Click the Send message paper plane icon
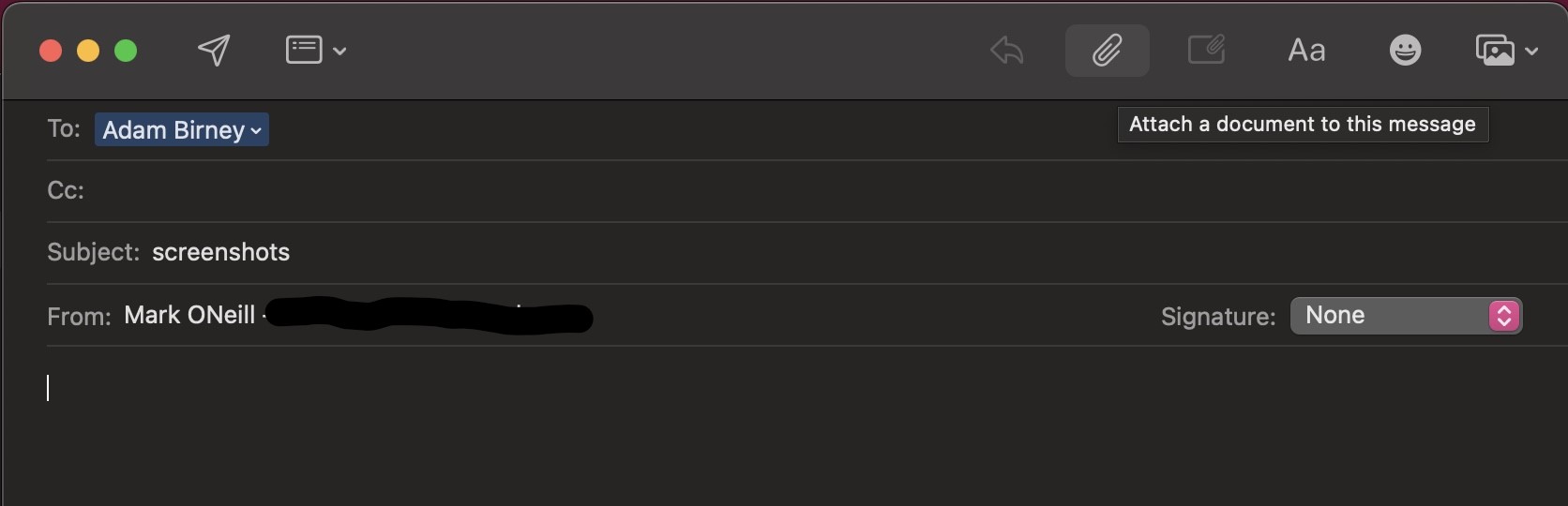The height and width of the screenshot is (506, 1568). [214, 50]
